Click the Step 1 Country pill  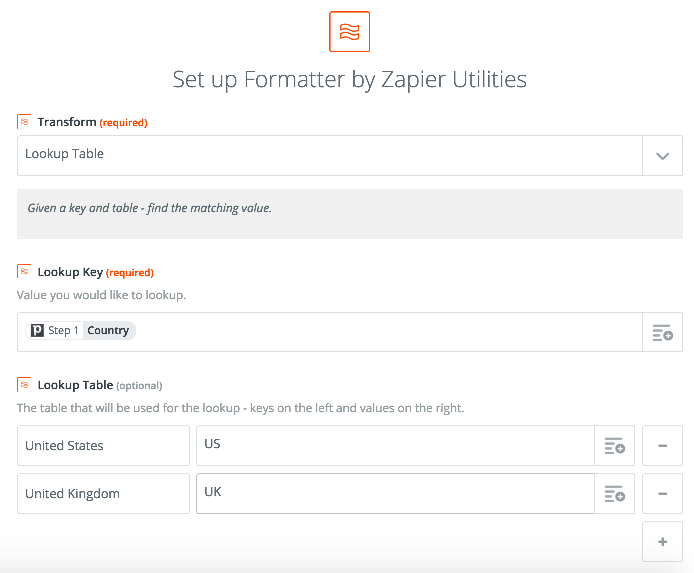(x=81, y=331)
